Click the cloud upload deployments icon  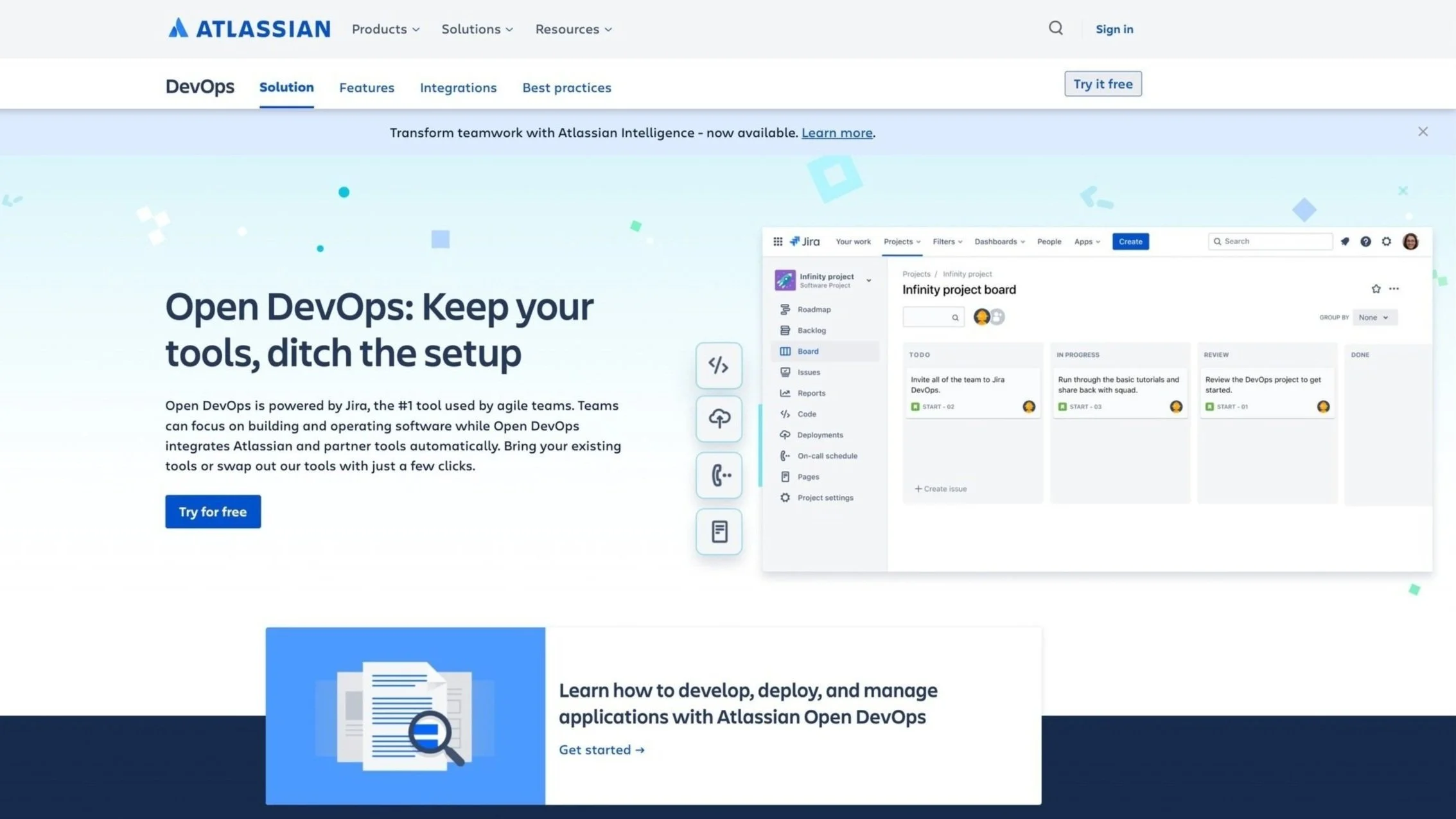[719, 419]
